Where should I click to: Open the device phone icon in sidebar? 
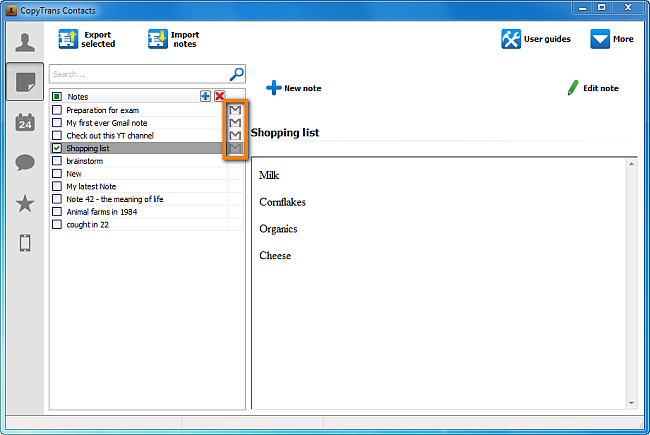pyautogui.click(x=25, y=243)
